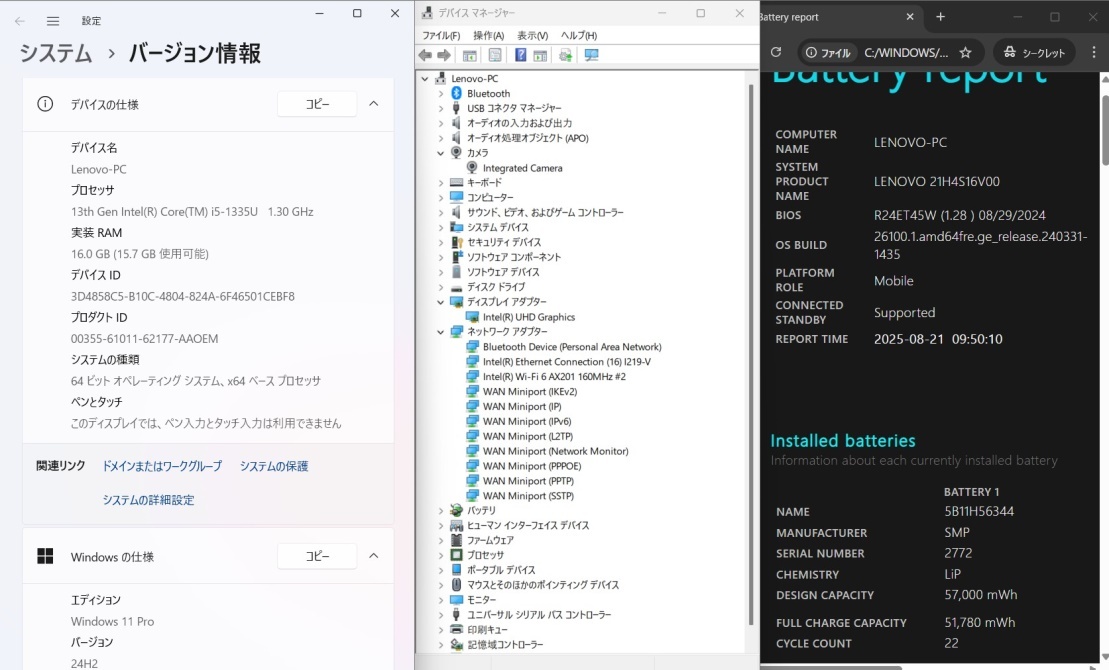Click the Device Manager vertical scrollbar
This screenshot has height=670, width=1109.
click(751, 354)
